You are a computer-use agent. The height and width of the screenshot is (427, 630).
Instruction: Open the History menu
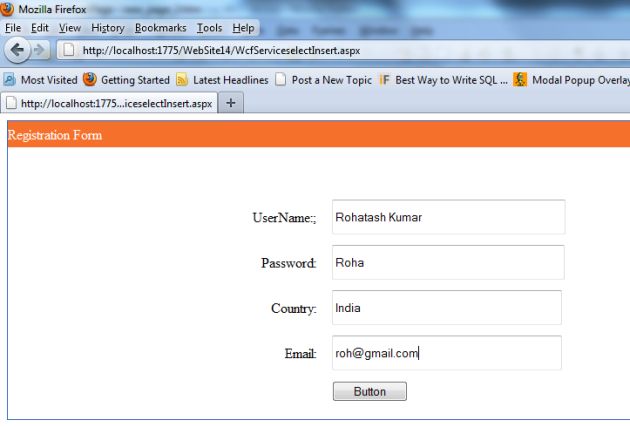(108, 28)
